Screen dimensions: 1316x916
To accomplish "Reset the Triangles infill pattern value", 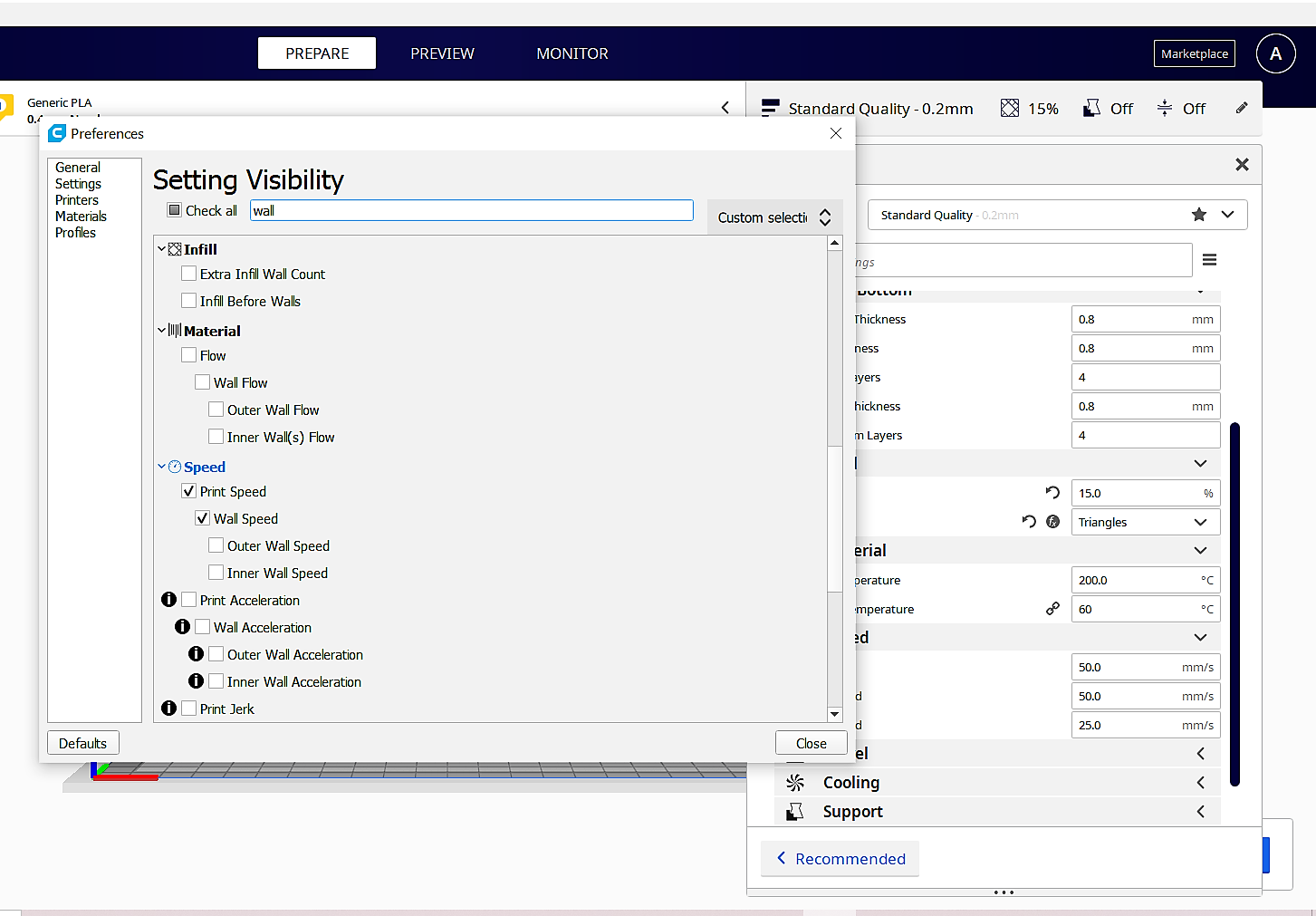I will coord(1029,522).
